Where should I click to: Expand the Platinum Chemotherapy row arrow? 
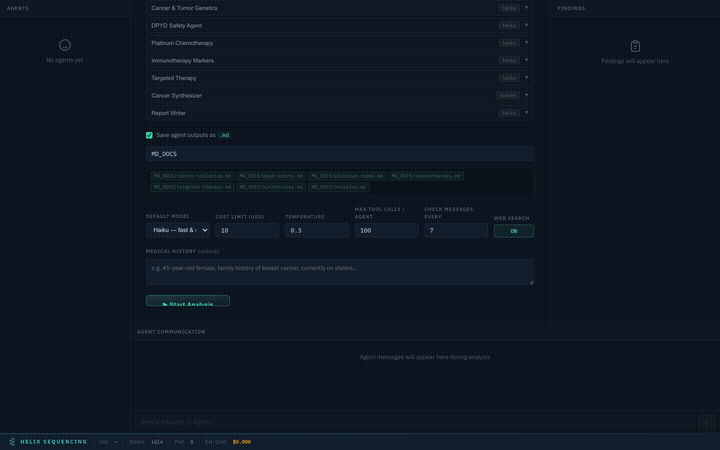coord(526,43)
